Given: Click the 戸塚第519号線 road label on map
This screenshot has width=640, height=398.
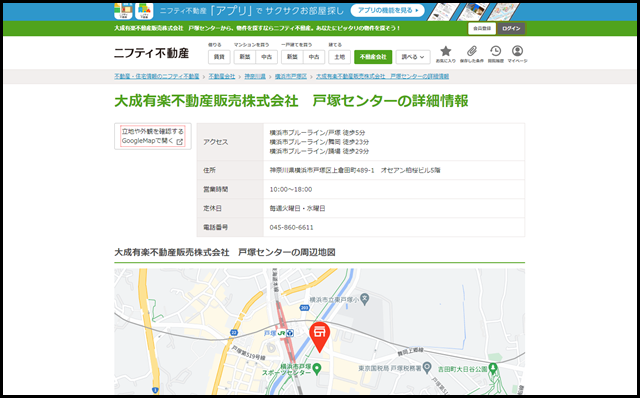Looking at the screenshot, I should pyautogui.click(x=249, y=353).
